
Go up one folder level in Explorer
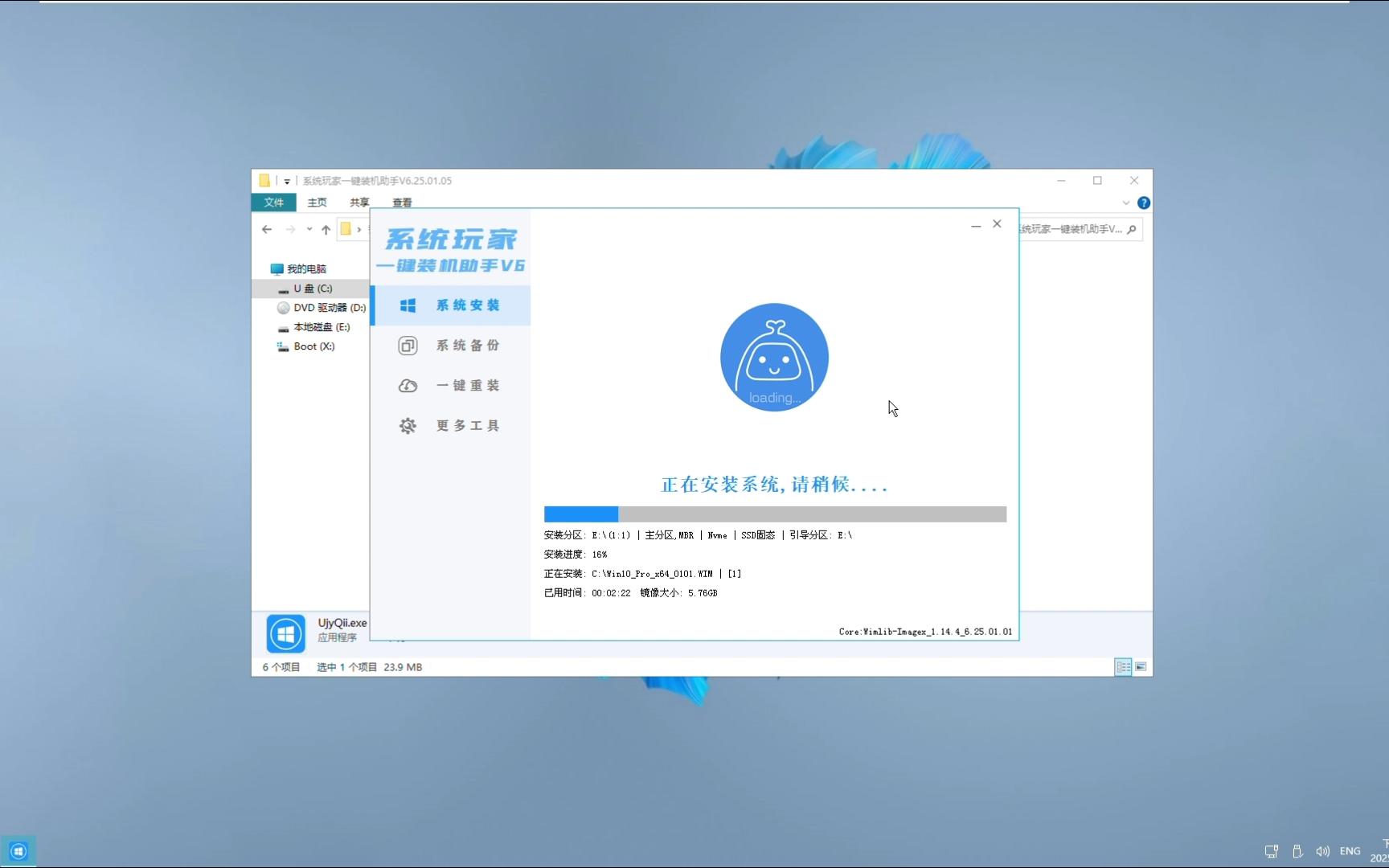click(326, 230)
